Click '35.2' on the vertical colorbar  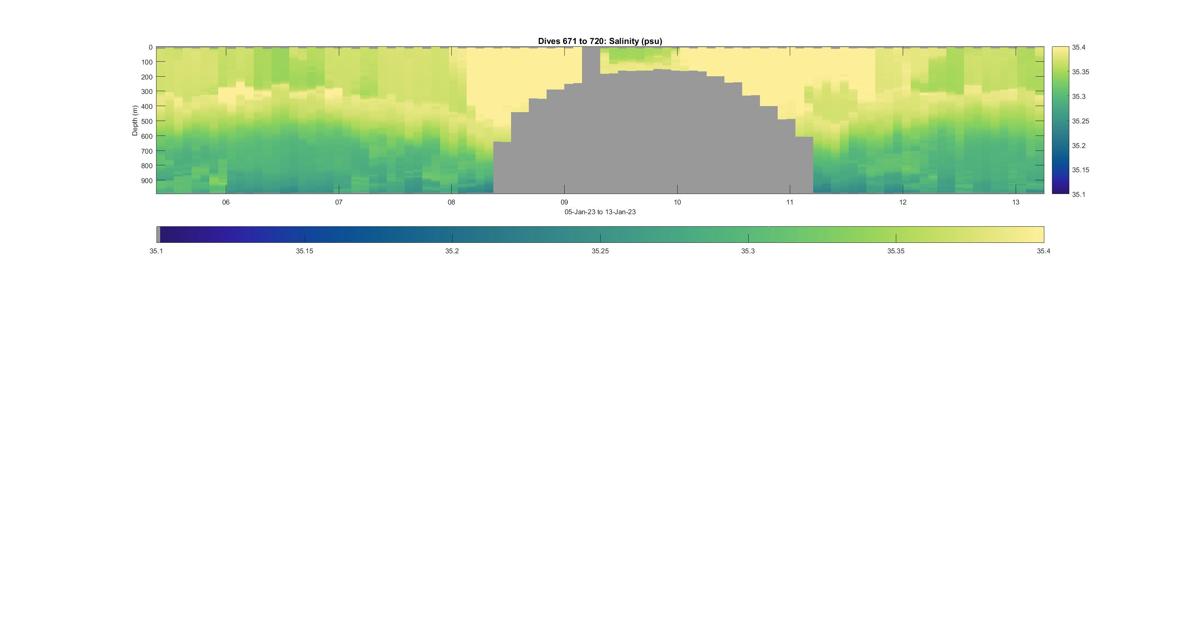click(1080, 145)
